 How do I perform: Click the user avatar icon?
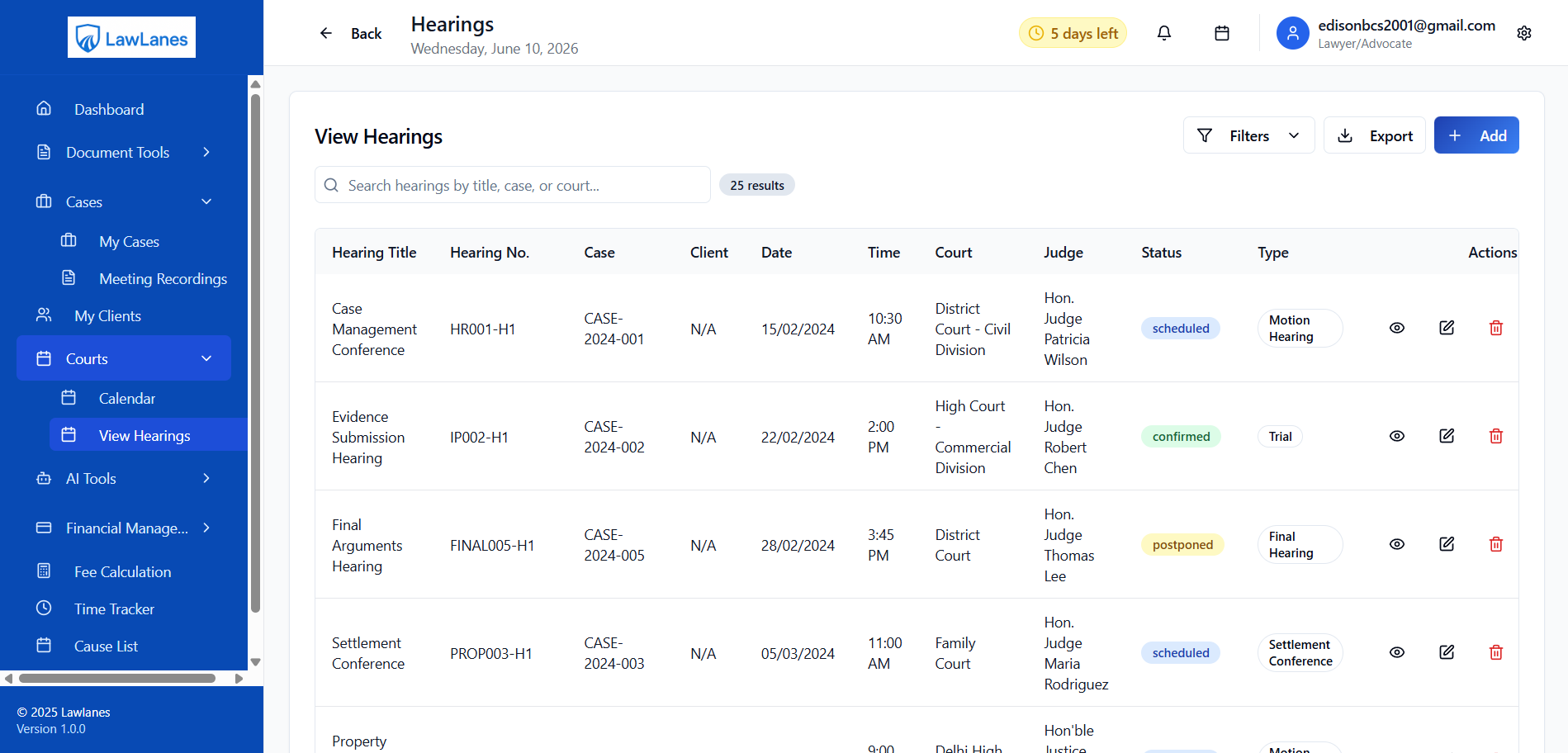[x=1293, y=33]
